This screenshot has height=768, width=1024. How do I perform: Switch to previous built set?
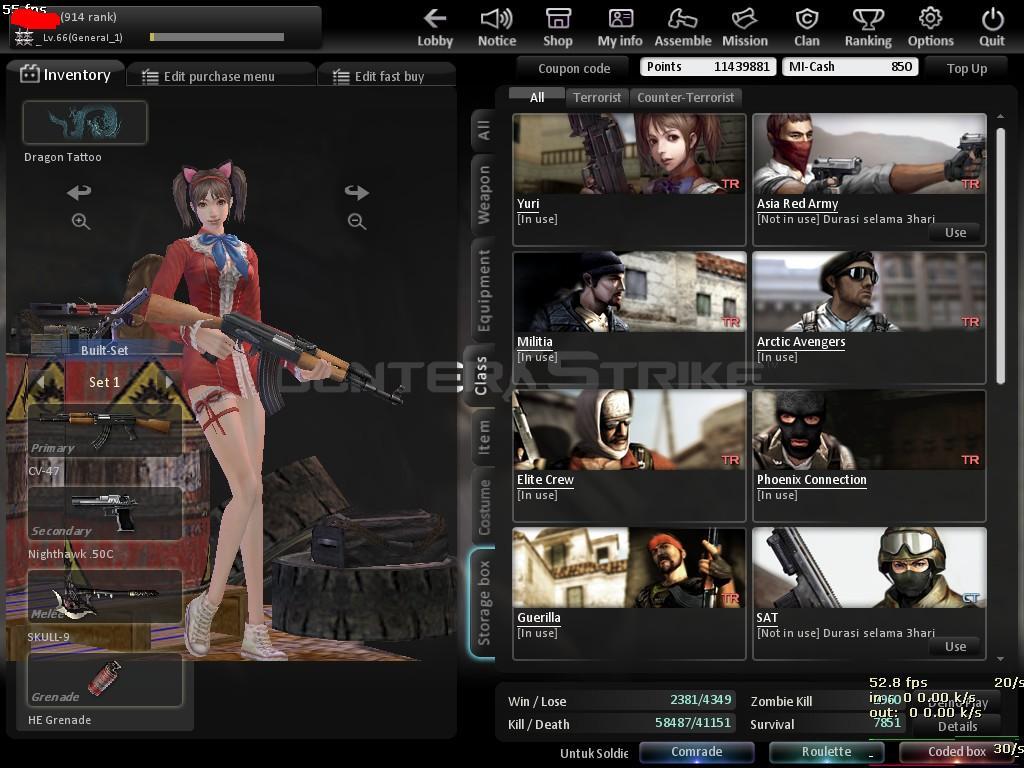pyautogui.click(x=42, y=381)
